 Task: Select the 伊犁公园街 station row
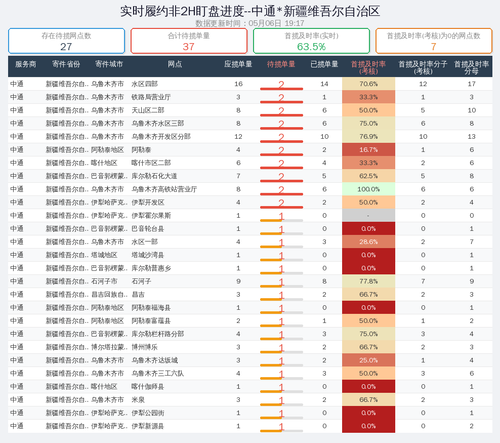click(x=250, y=413)
